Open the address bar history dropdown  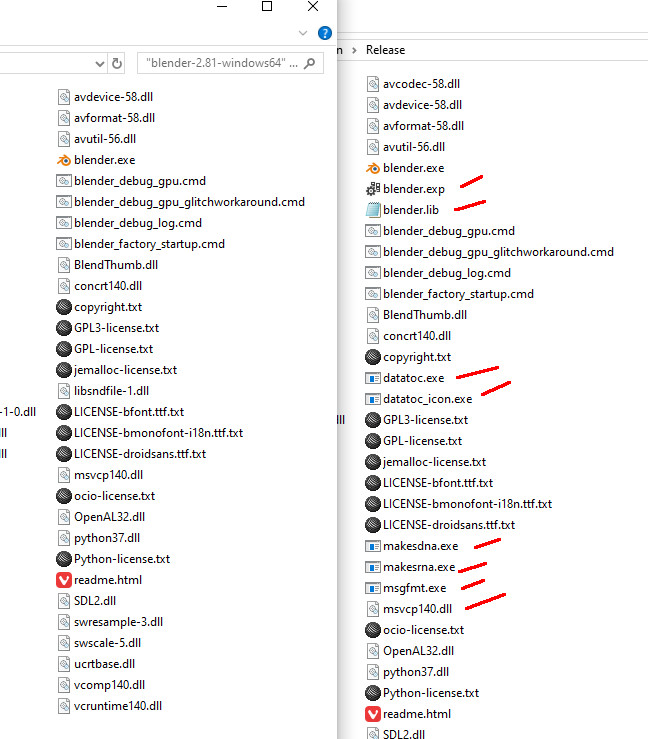coord(99,63)
